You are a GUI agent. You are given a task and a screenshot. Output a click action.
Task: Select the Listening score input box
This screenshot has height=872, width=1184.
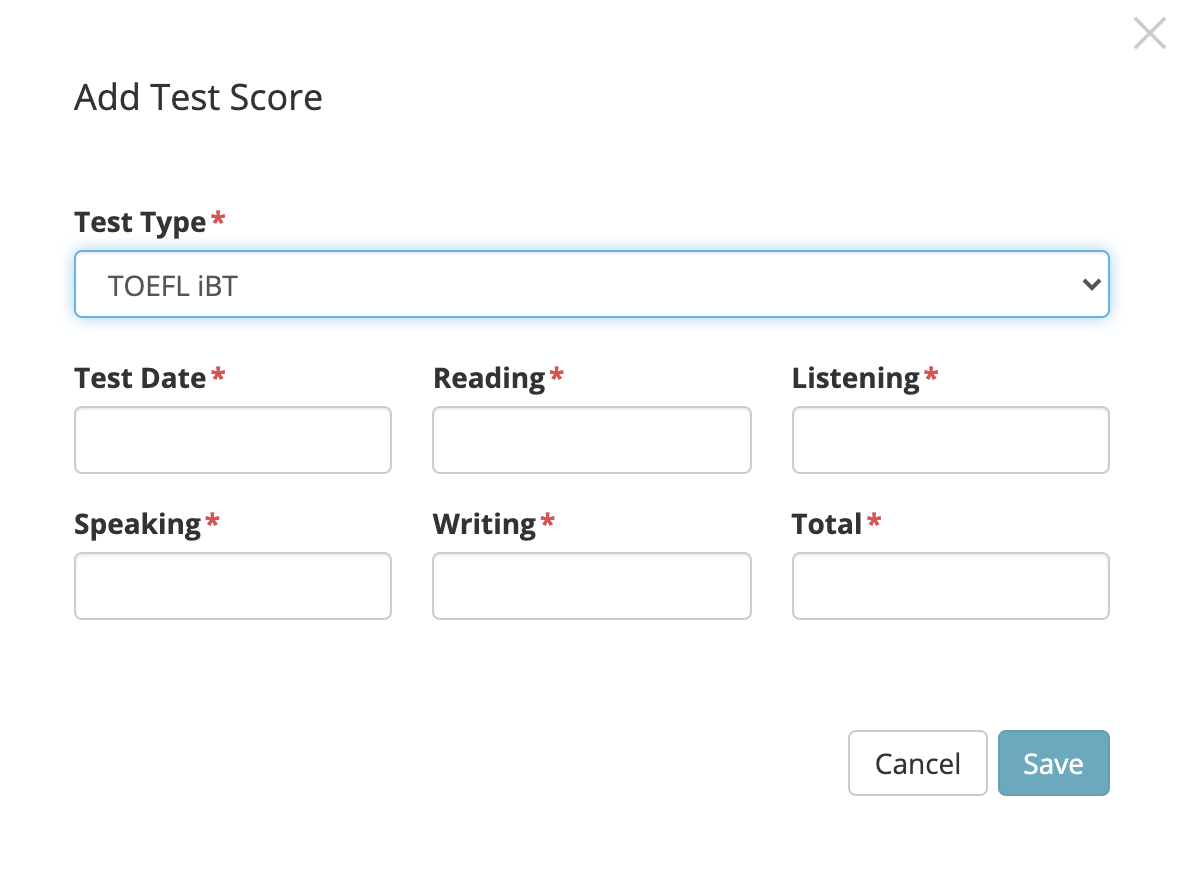pos(950,440)
